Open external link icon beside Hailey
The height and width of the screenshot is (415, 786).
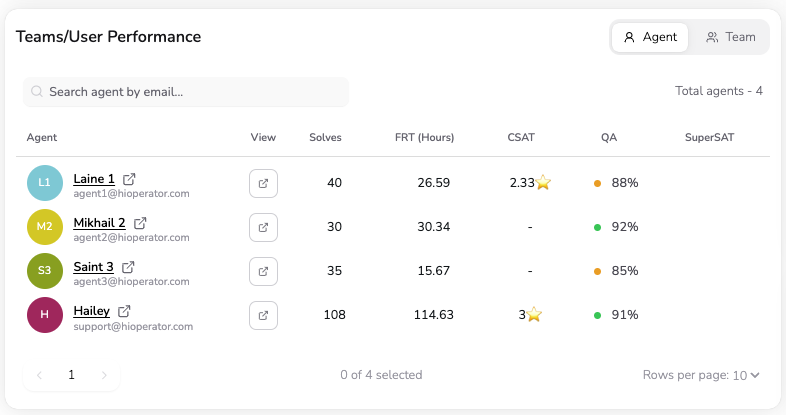pyautogui.click(x=124, y=311)
